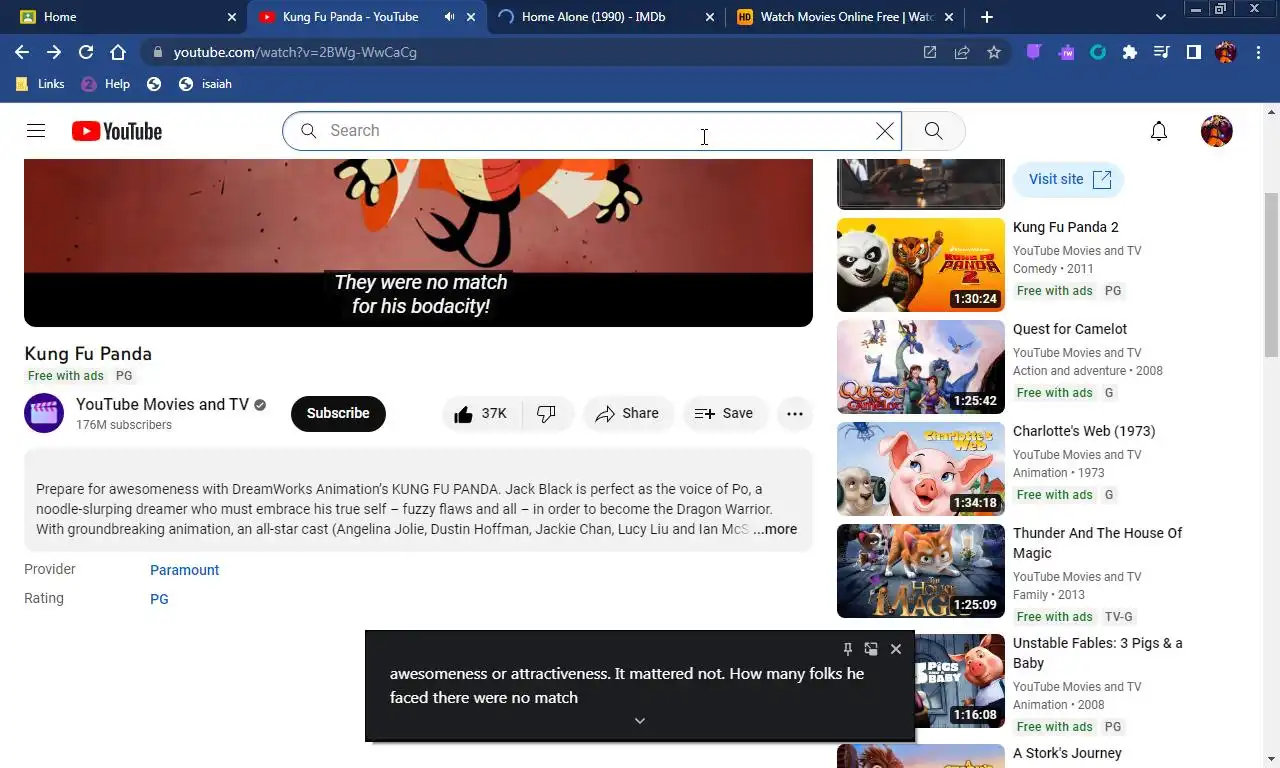Open media control toolbar icon
1280x768 pixels.
1162,52
